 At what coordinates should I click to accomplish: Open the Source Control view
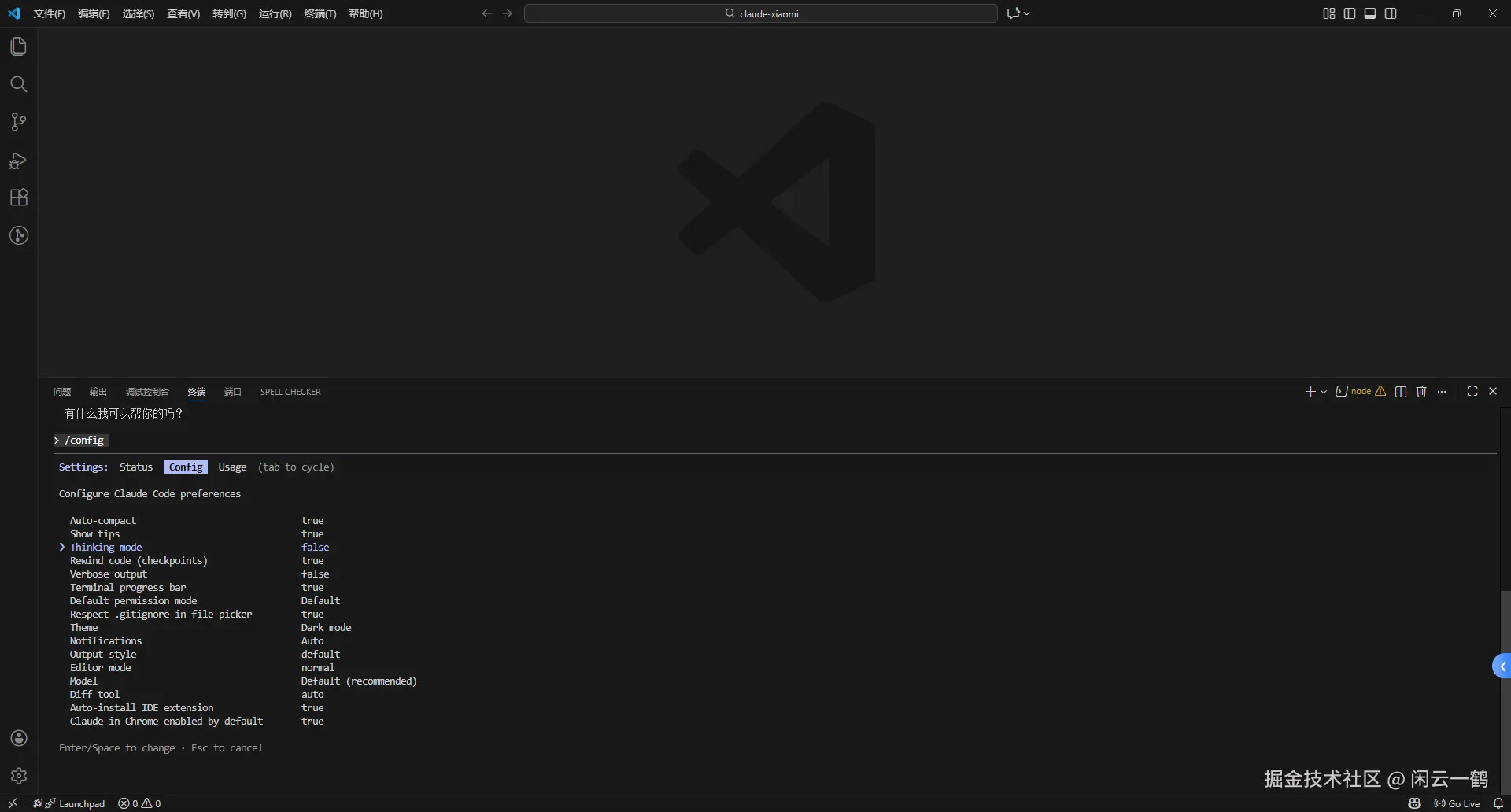pos(19,122)
